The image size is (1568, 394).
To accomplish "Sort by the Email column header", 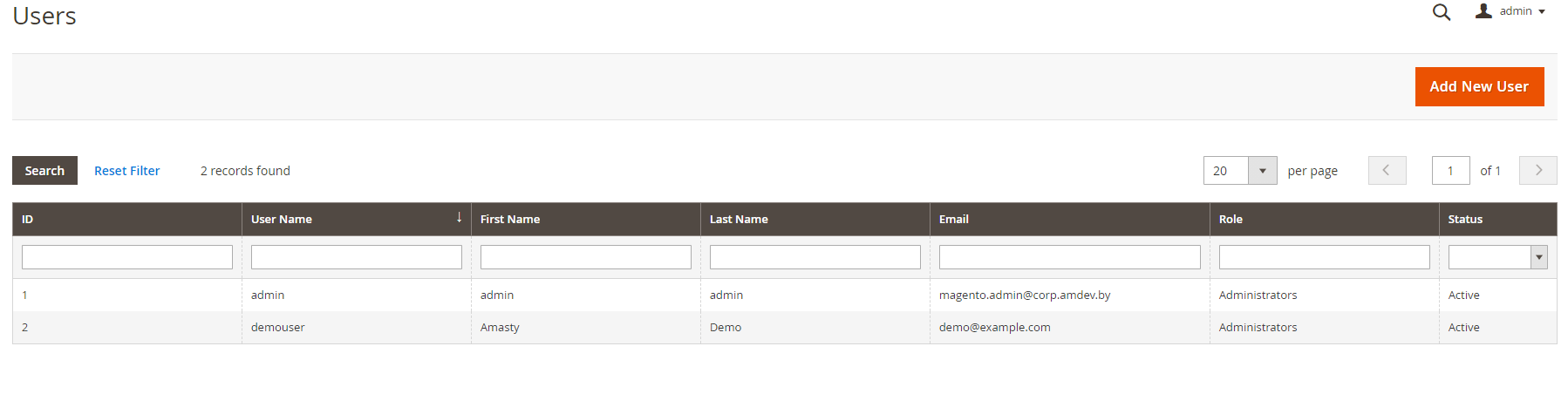I will click(954, 220).
